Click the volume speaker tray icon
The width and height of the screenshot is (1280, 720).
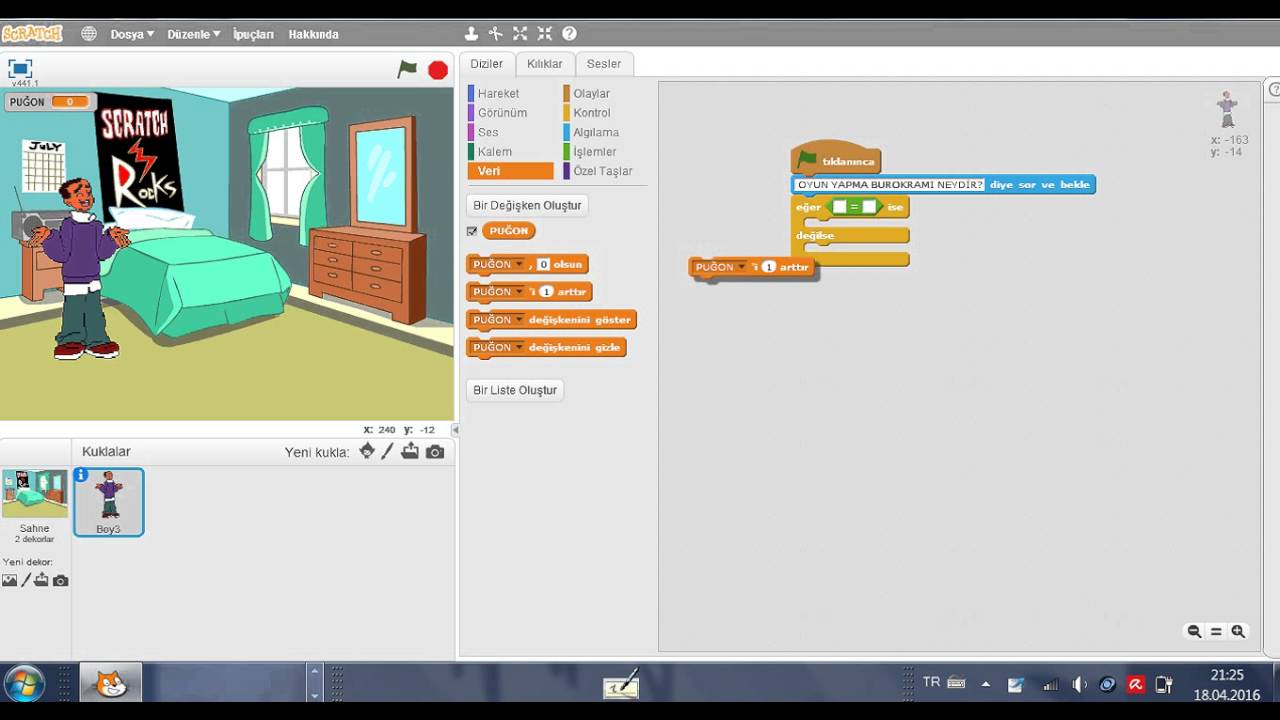pos(1079,685)
